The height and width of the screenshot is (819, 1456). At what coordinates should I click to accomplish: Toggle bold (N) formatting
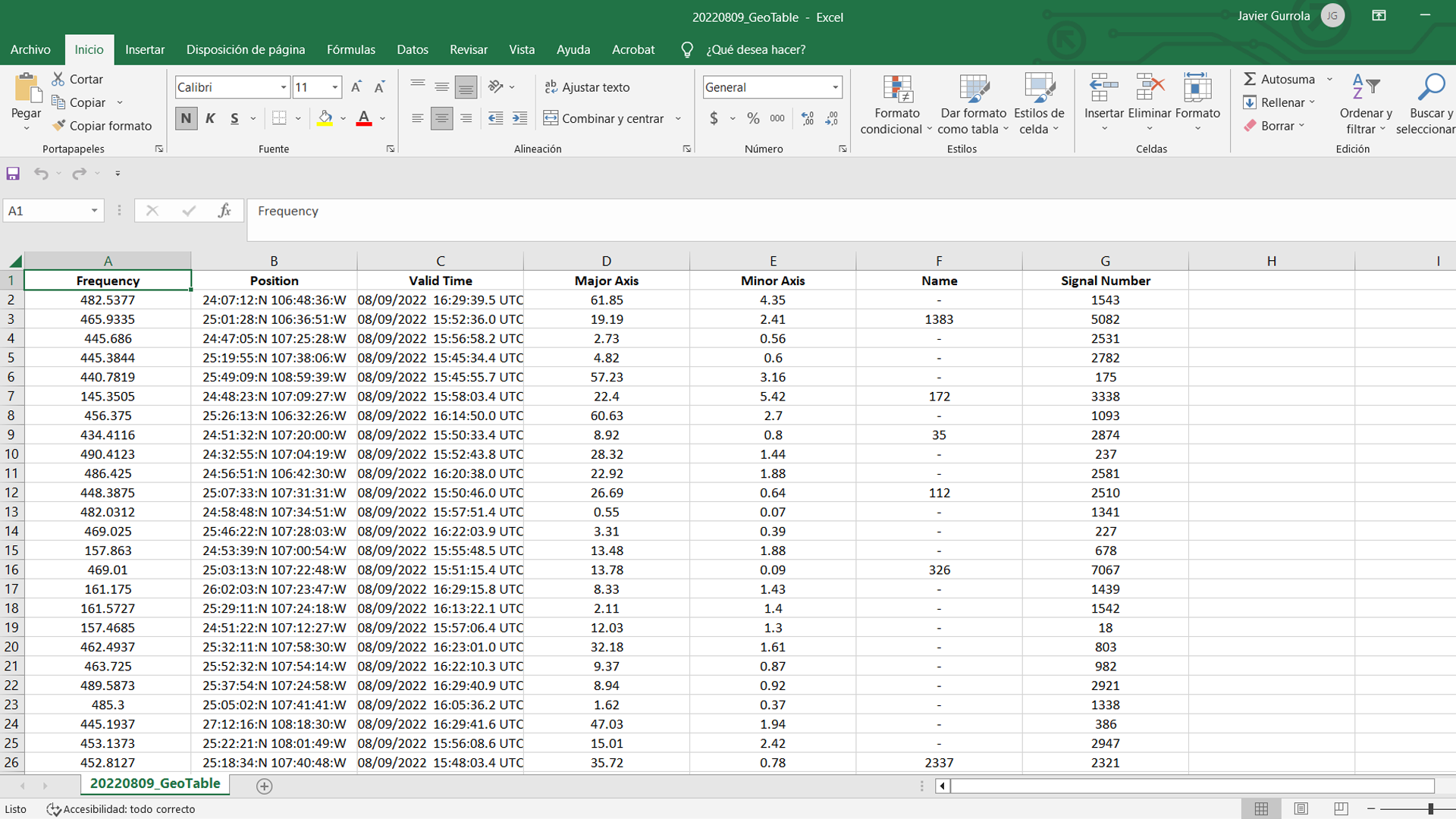click(186, 118)
